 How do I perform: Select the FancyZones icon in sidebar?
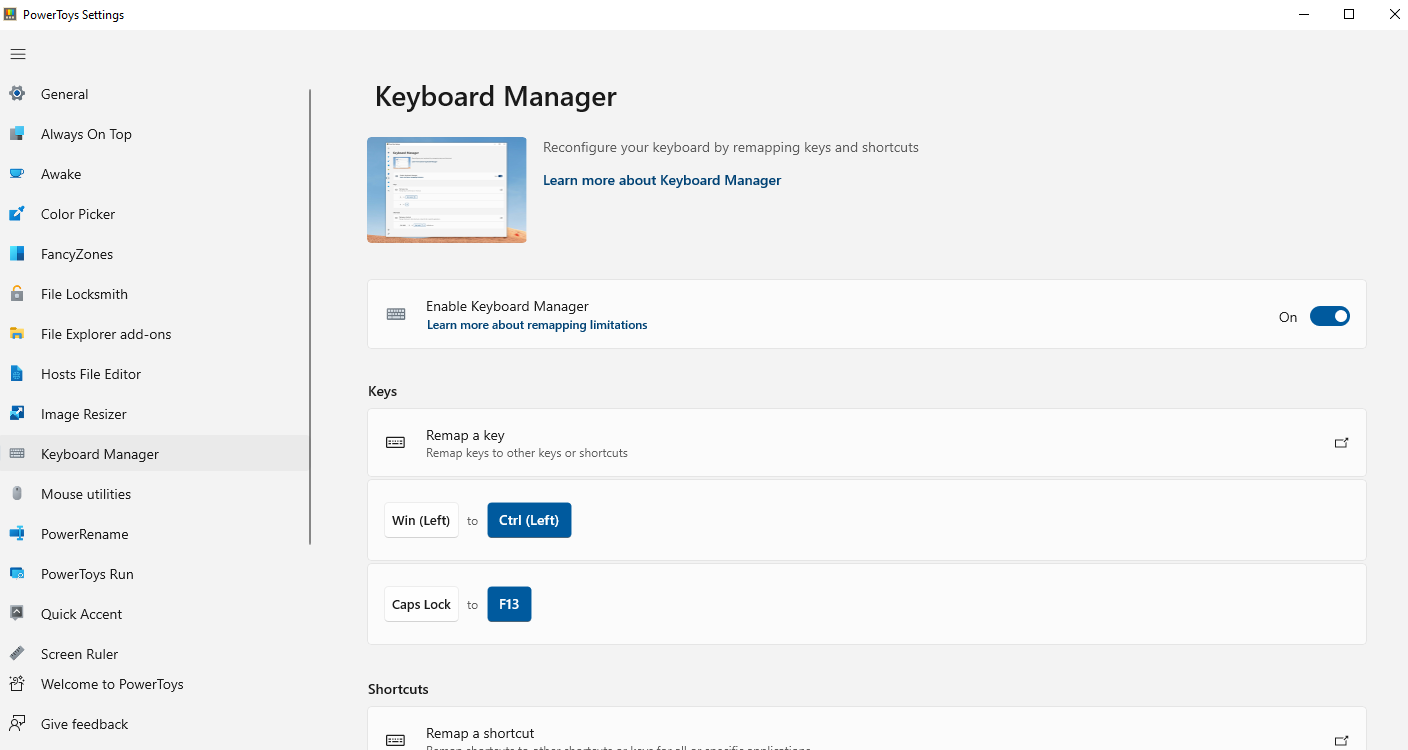pos(17,254)
